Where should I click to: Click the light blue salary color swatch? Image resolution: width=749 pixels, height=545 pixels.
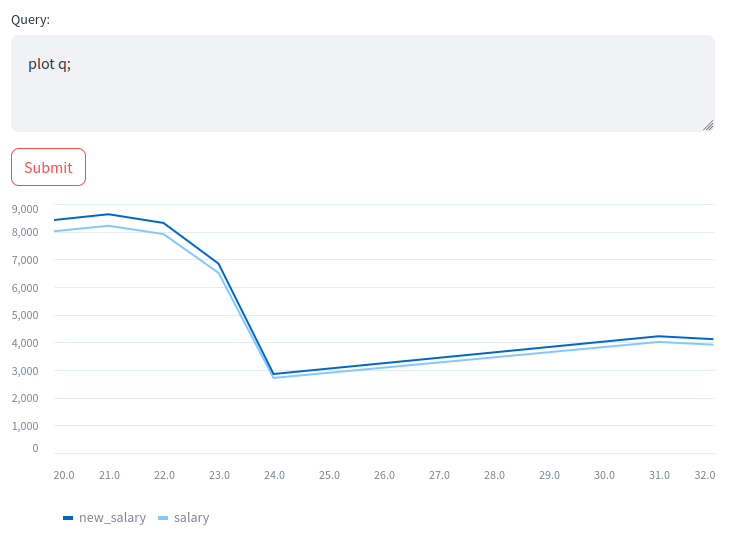163,518
